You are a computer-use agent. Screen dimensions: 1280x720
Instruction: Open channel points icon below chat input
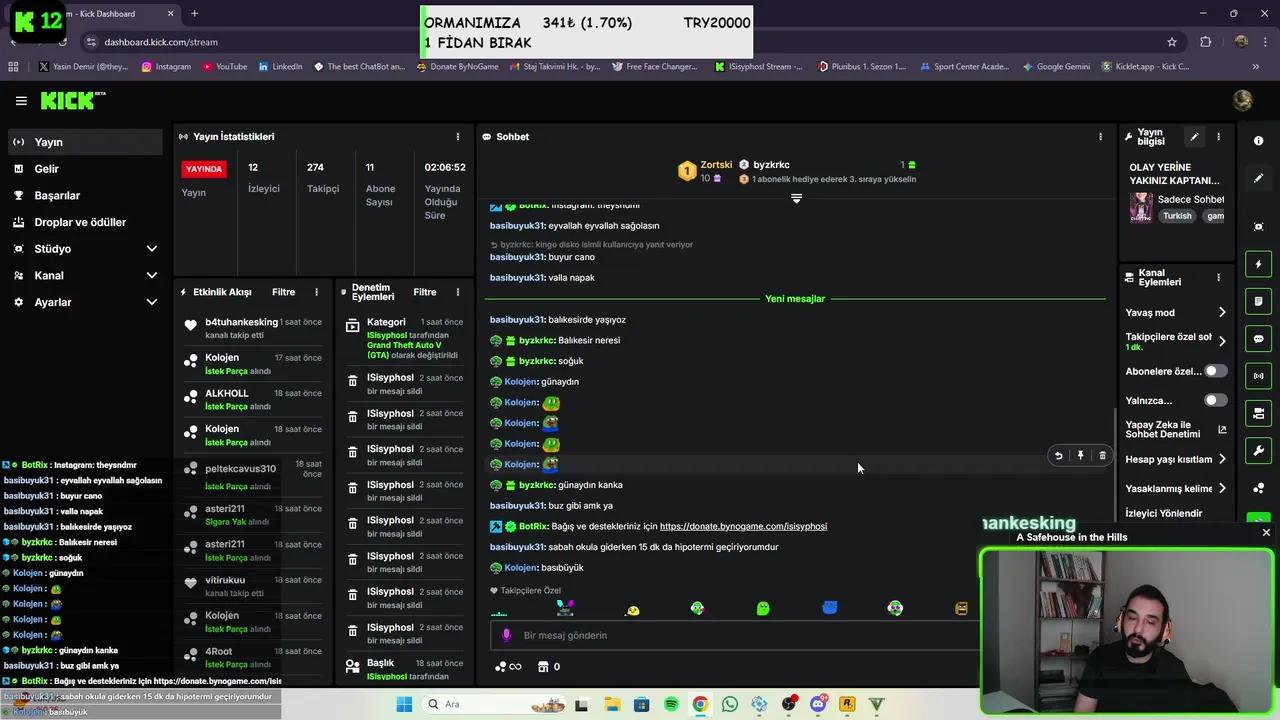click(507, 667)
